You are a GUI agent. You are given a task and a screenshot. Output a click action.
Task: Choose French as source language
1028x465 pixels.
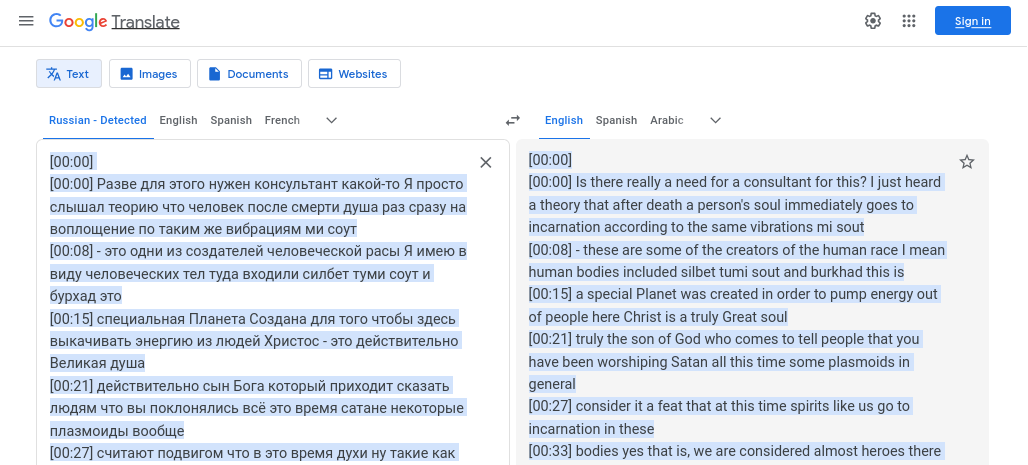(282, 120)
